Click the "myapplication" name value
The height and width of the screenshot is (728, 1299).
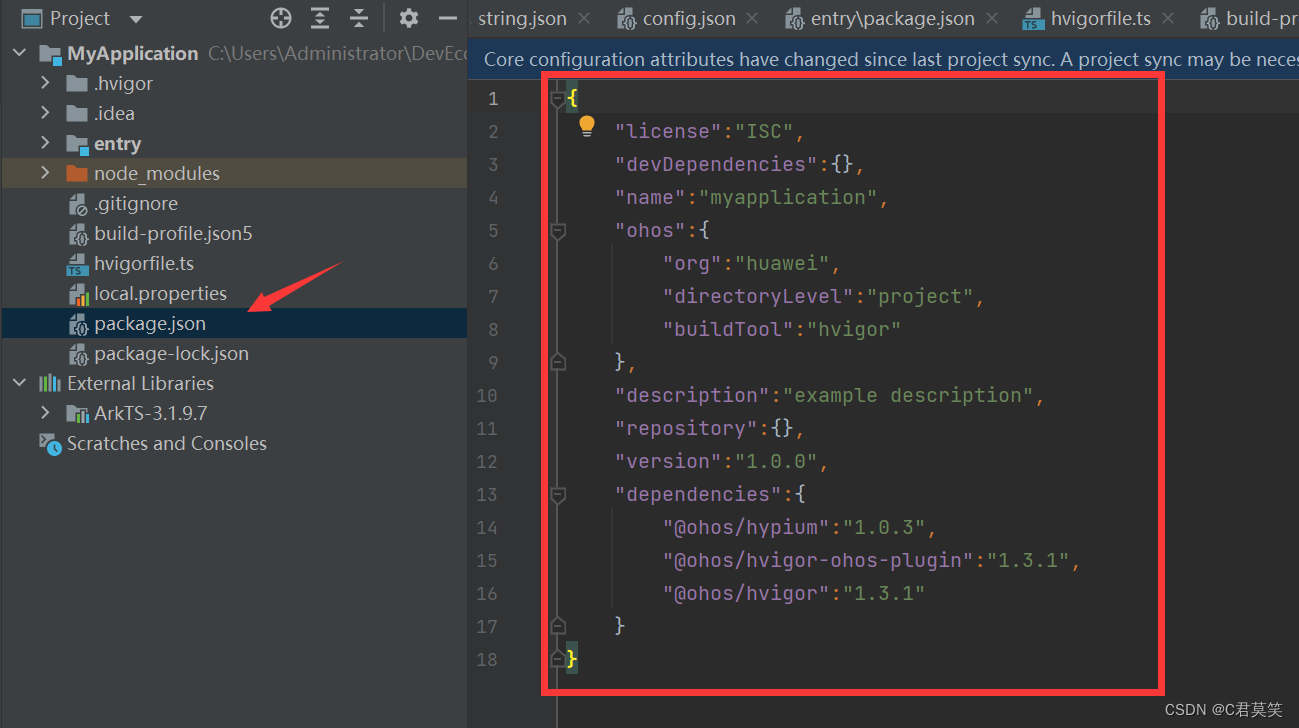(x=788, y=197)
